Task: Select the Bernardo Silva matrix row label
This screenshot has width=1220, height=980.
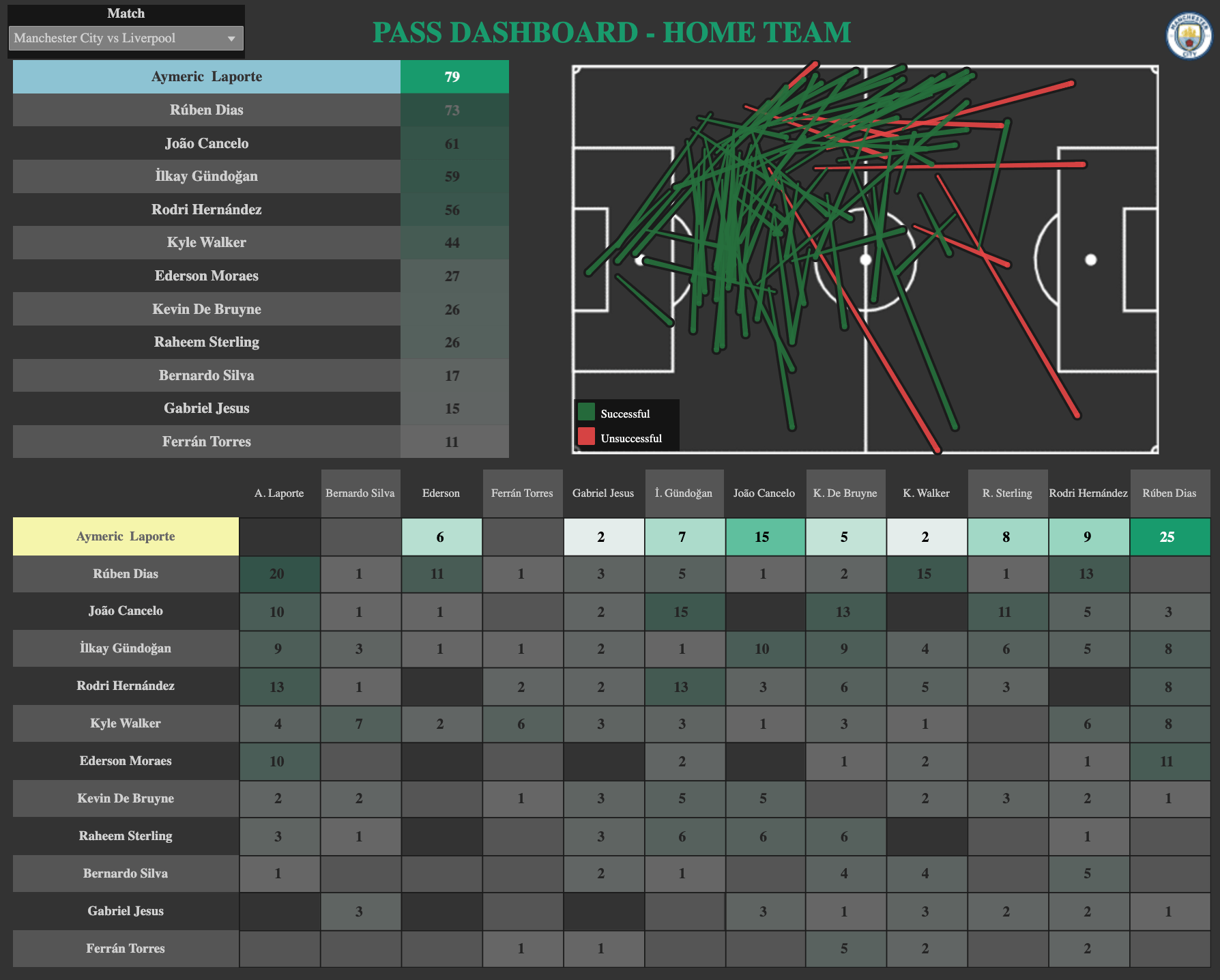Action: point(126,874)
